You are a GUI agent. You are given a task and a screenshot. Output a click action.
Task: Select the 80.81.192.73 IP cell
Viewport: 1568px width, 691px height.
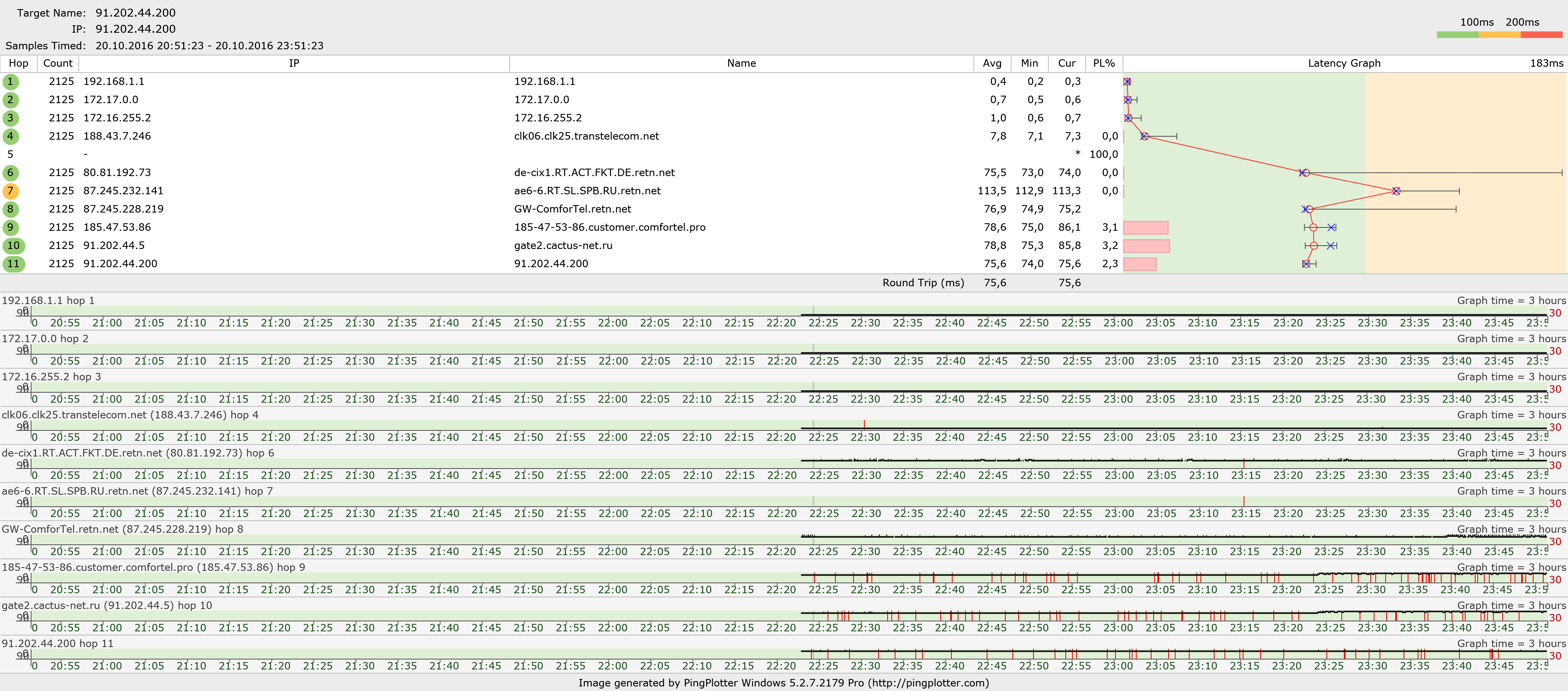tap(117, 173)
